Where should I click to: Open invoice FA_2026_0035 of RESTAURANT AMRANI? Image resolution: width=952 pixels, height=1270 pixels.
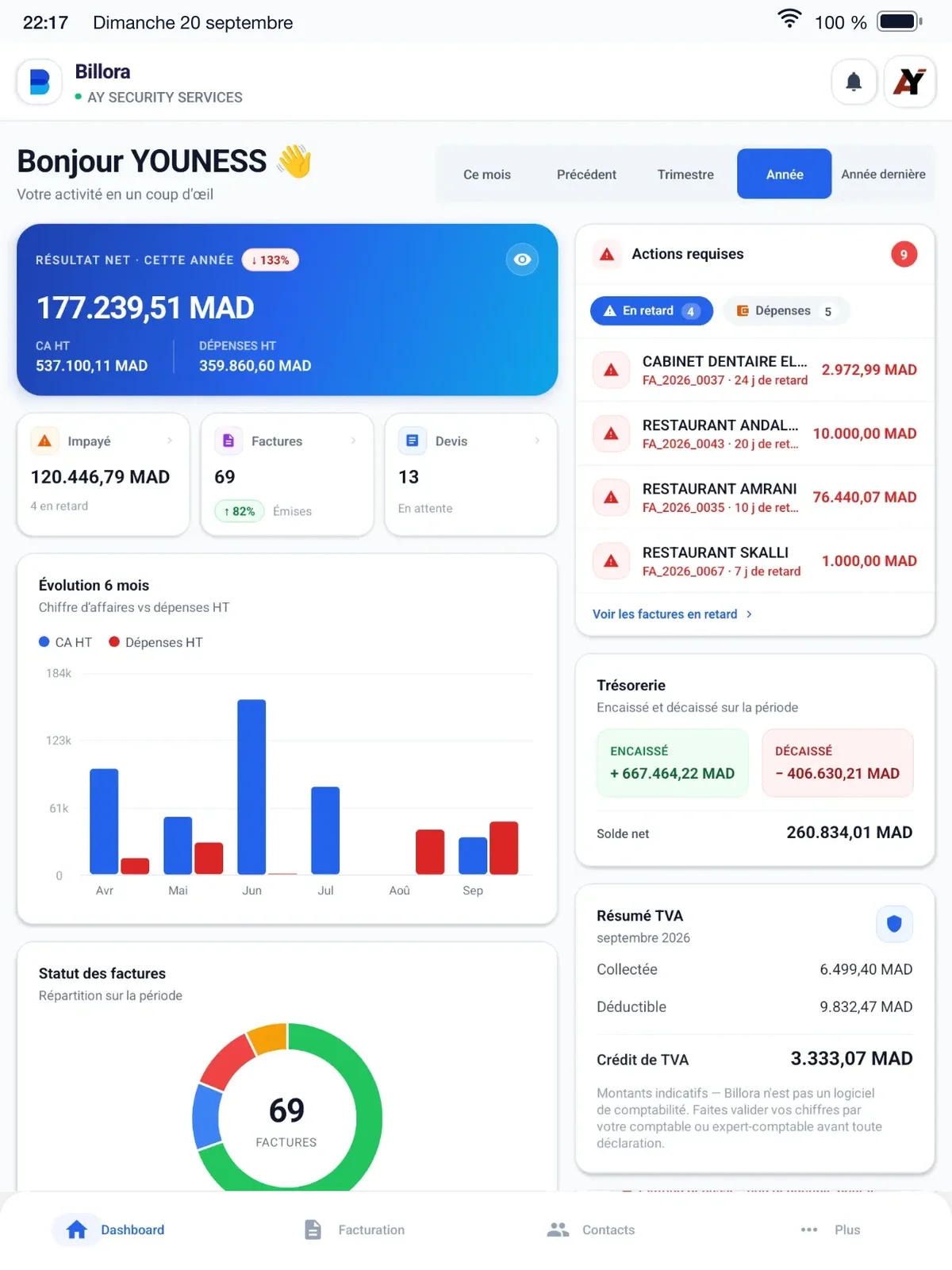754,498
